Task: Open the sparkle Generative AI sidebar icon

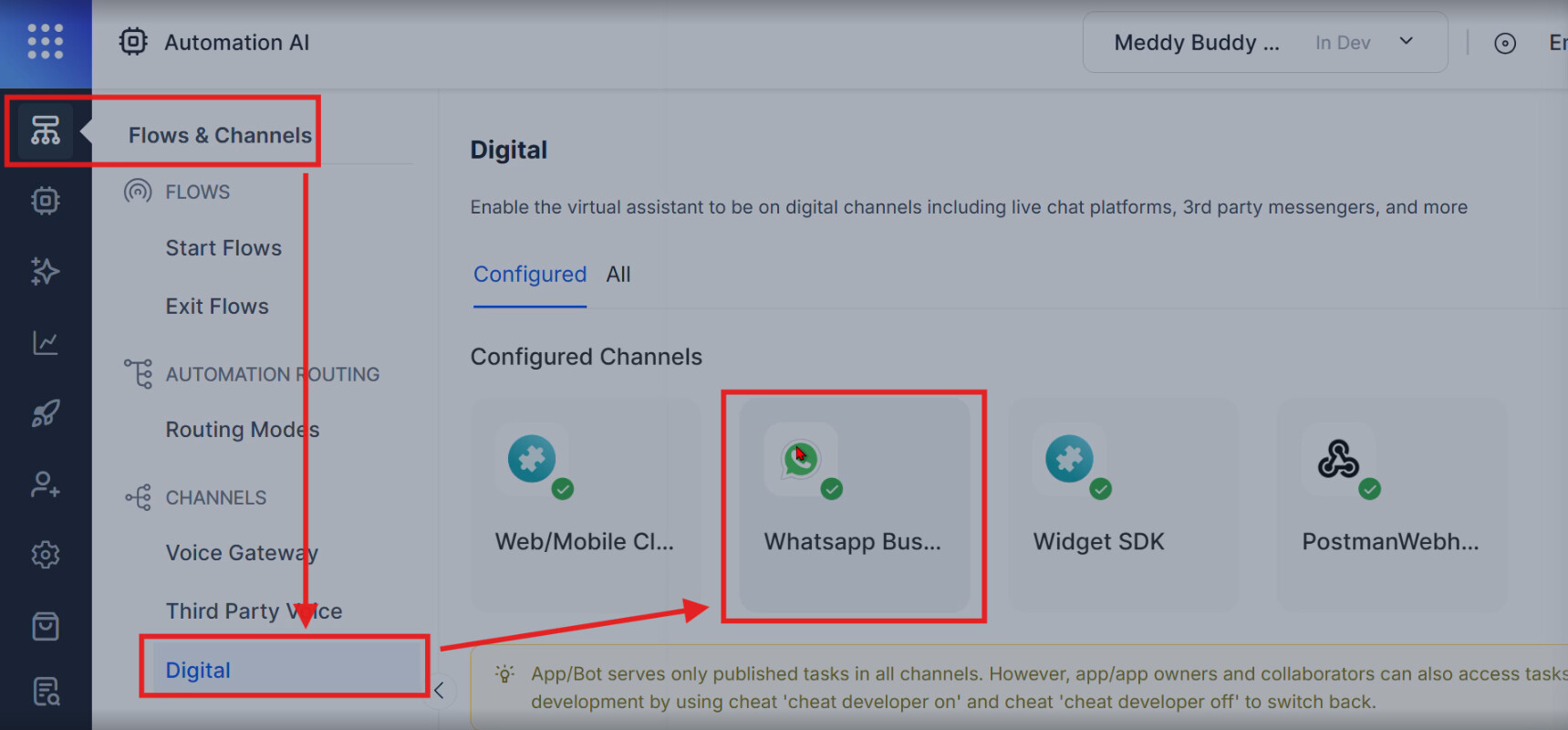Action: (x=45, y=271)
